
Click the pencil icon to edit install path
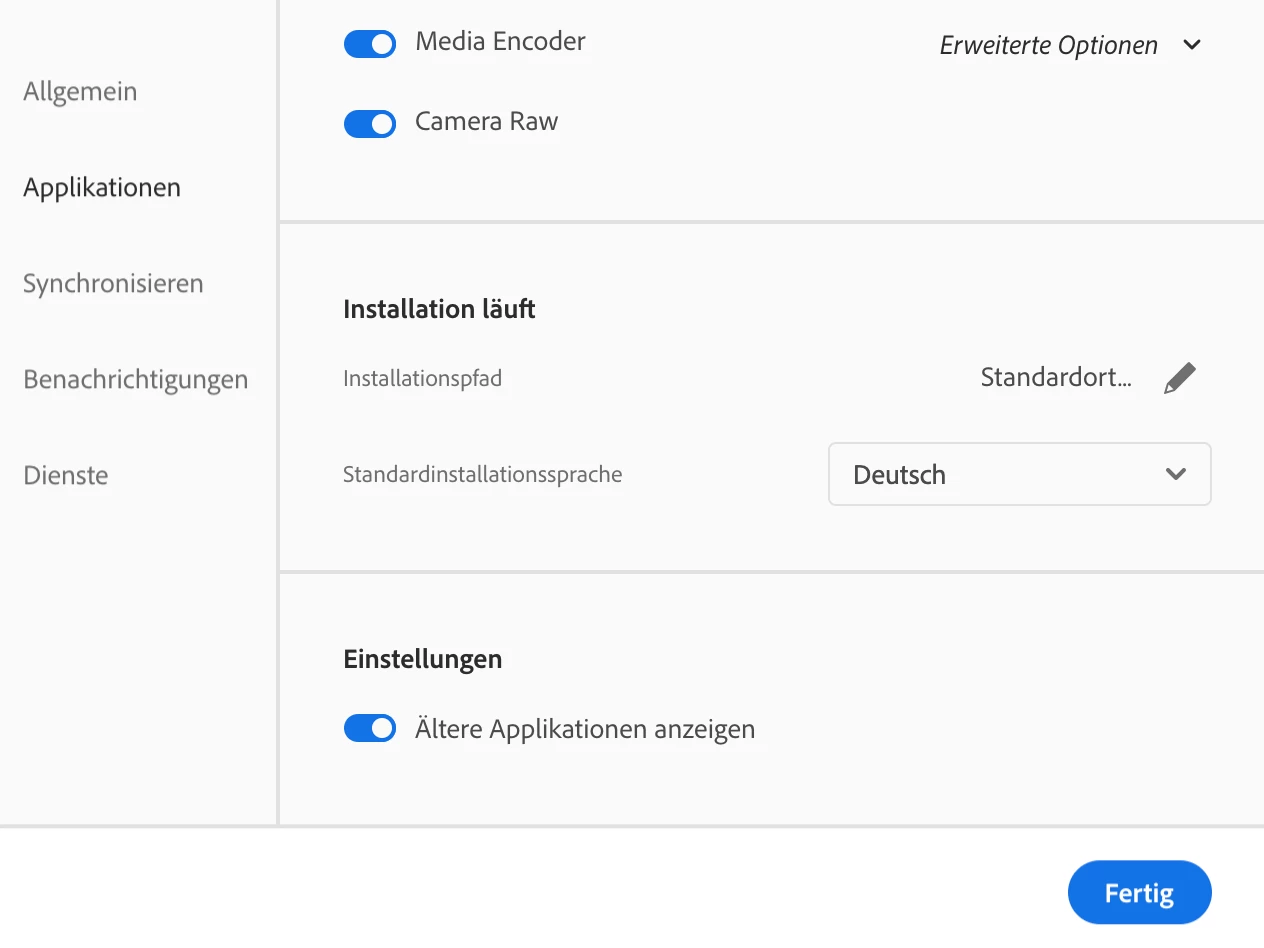pos(1180,378)
